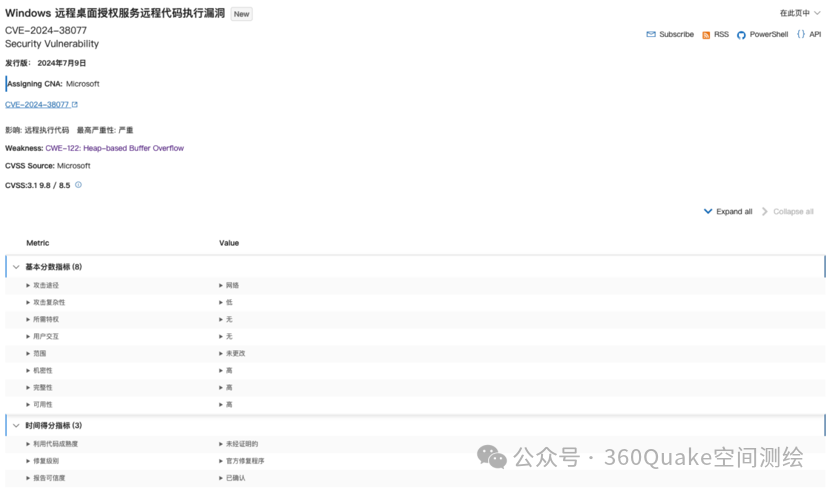Click the 影响: 远程执行代码 text
The image size is (830, 490).
37,130
